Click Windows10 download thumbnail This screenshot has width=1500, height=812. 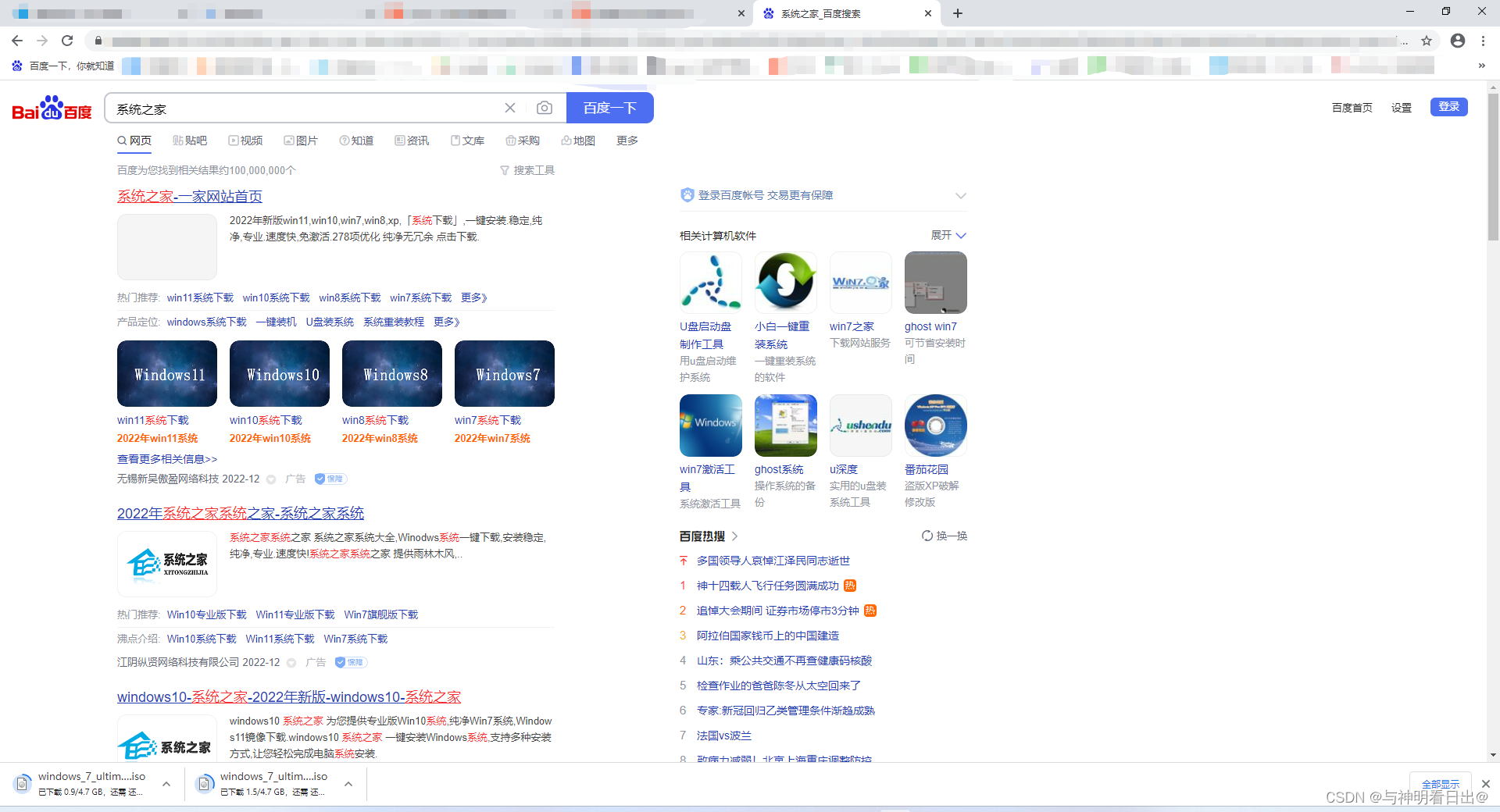click(280, 373)
